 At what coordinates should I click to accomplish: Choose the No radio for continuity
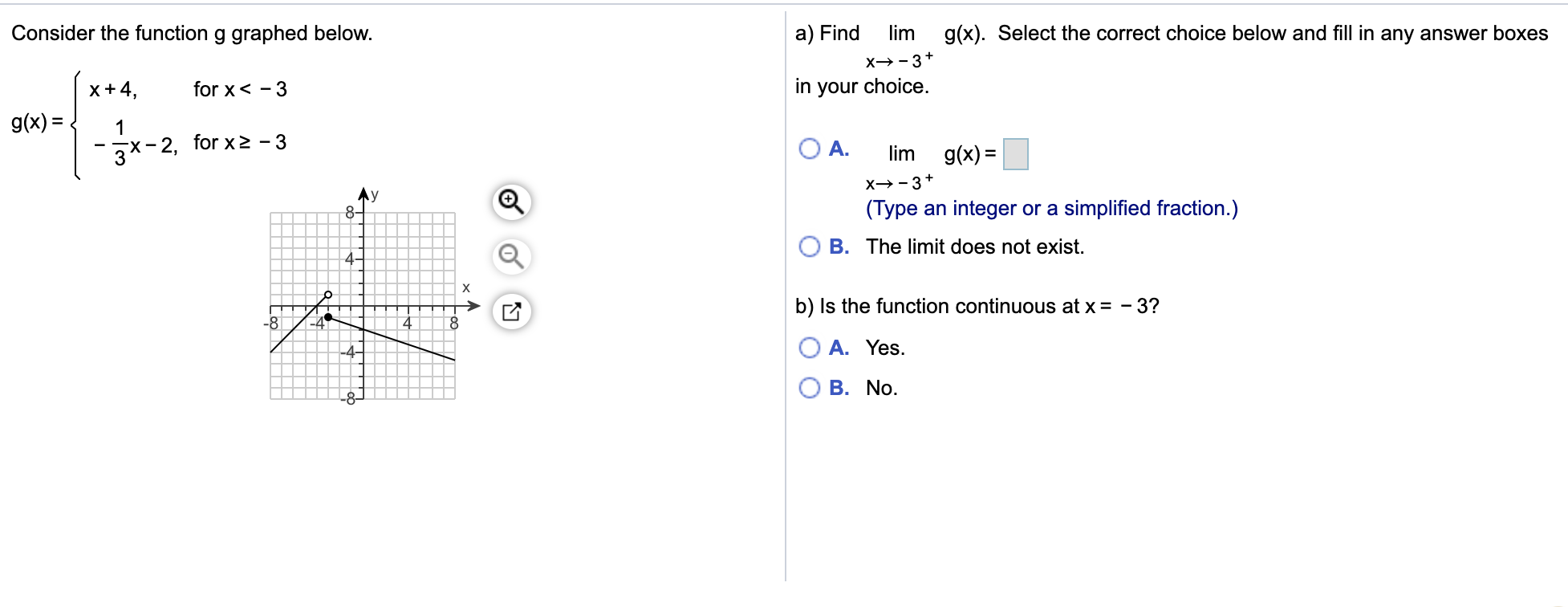[x=810, y=388]
